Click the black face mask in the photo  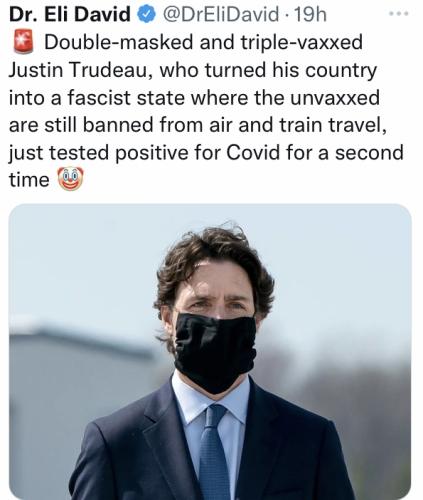click(x=215, y=352)
